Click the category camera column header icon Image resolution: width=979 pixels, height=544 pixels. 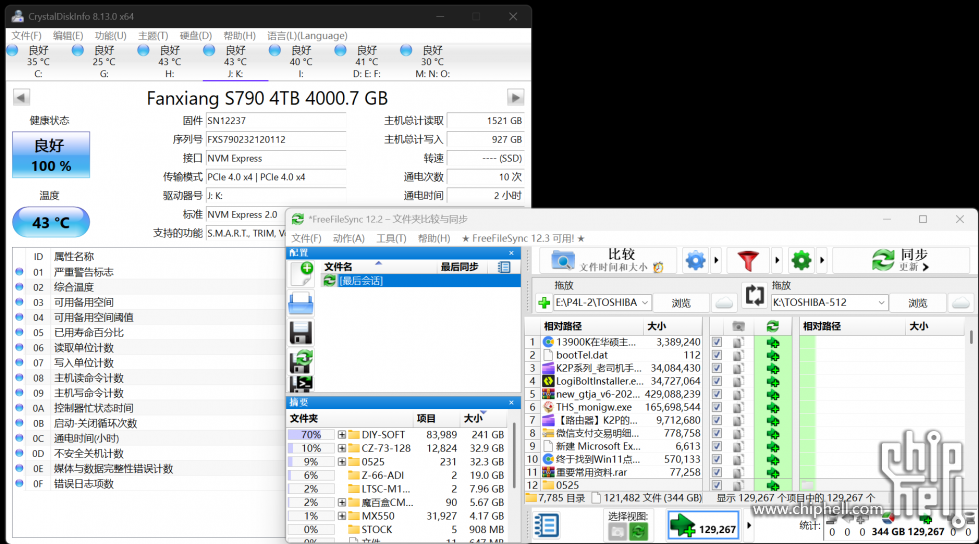(x=738, y=326)
